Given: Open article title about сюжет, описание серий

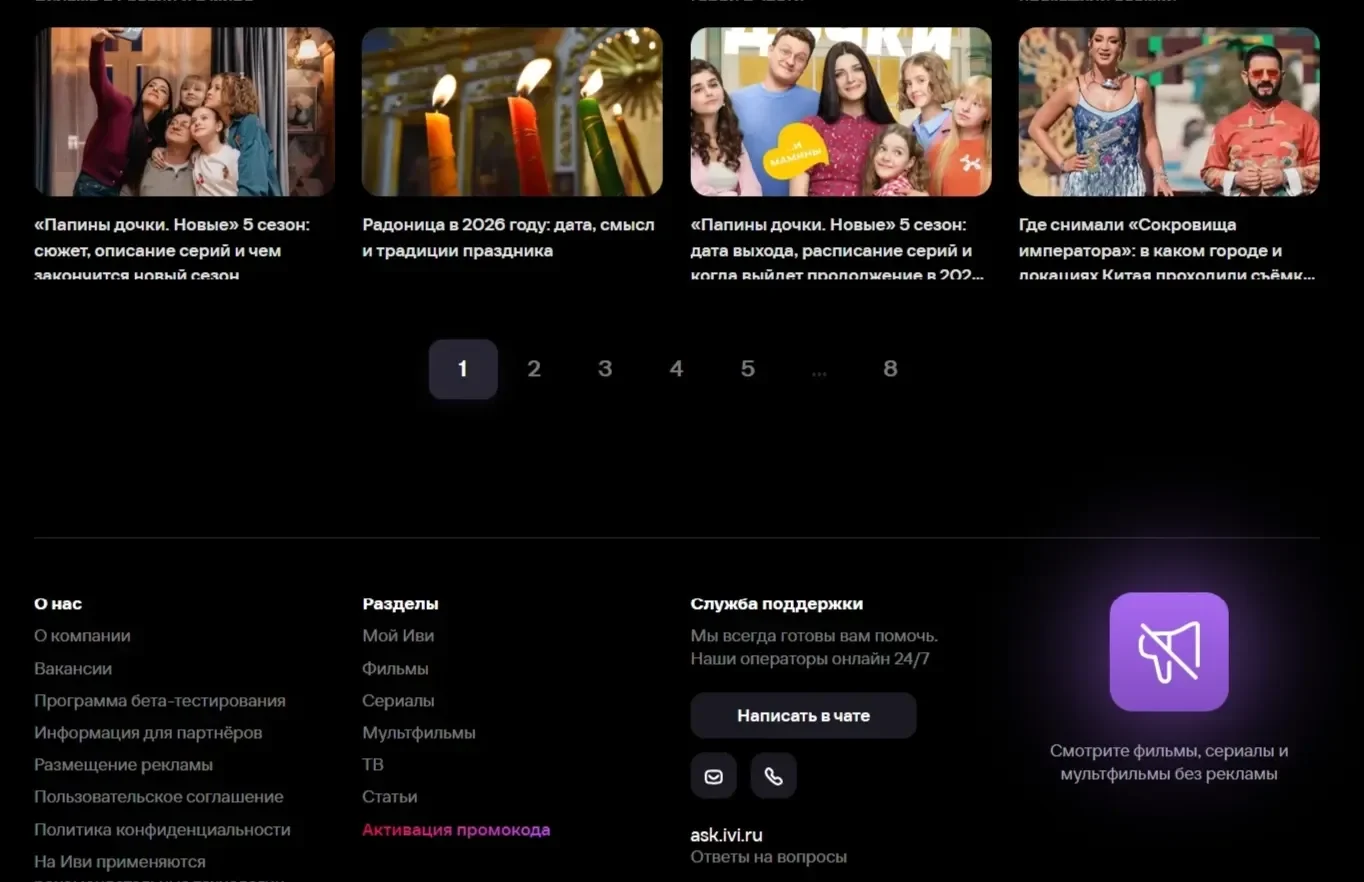Looking at the screenshot, I should pyautogui.click(x=172, y=250).
